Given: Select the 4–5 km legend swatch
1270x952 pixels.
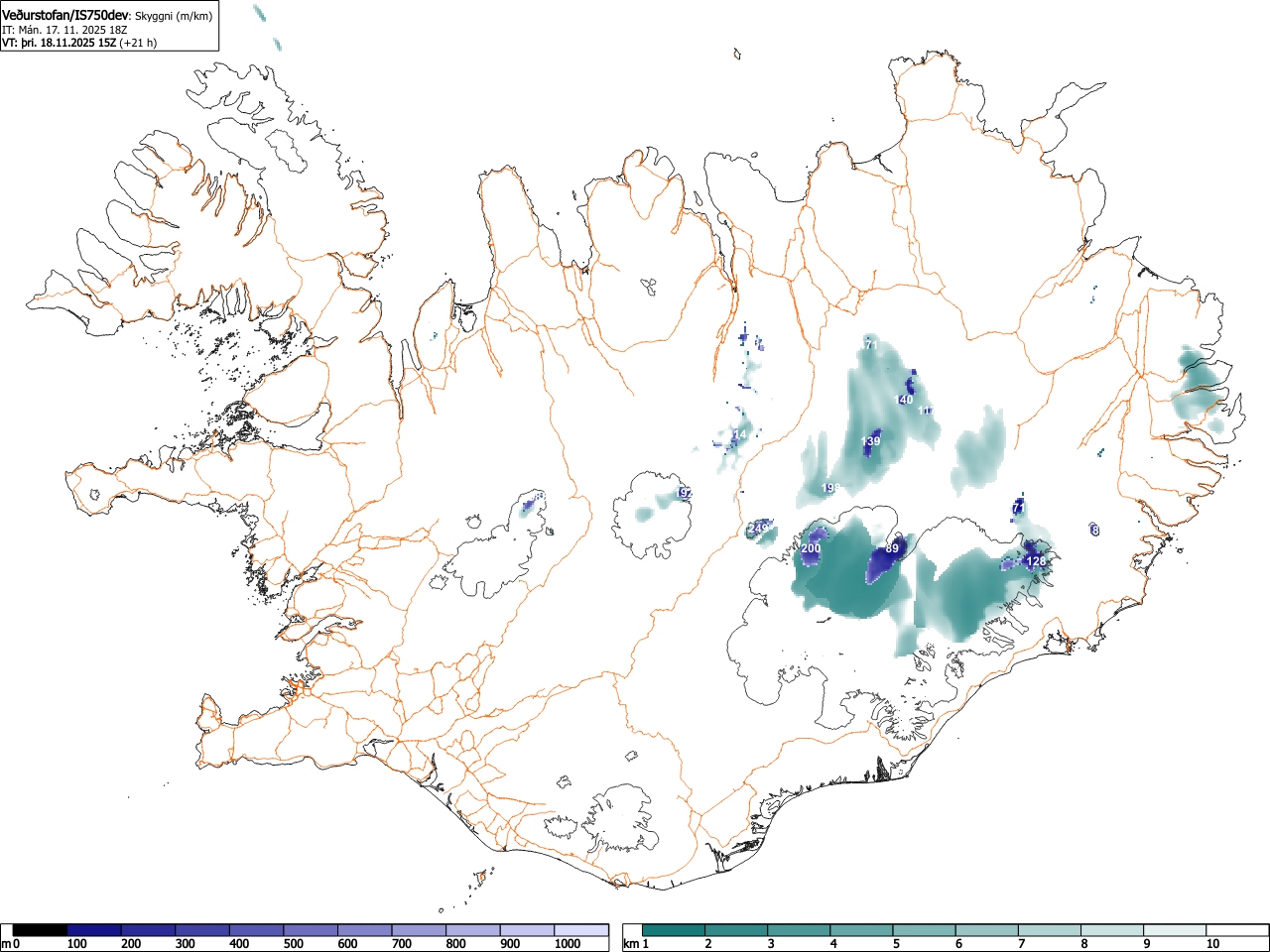Looking at the screenshot, I should (x=862, y=930).
